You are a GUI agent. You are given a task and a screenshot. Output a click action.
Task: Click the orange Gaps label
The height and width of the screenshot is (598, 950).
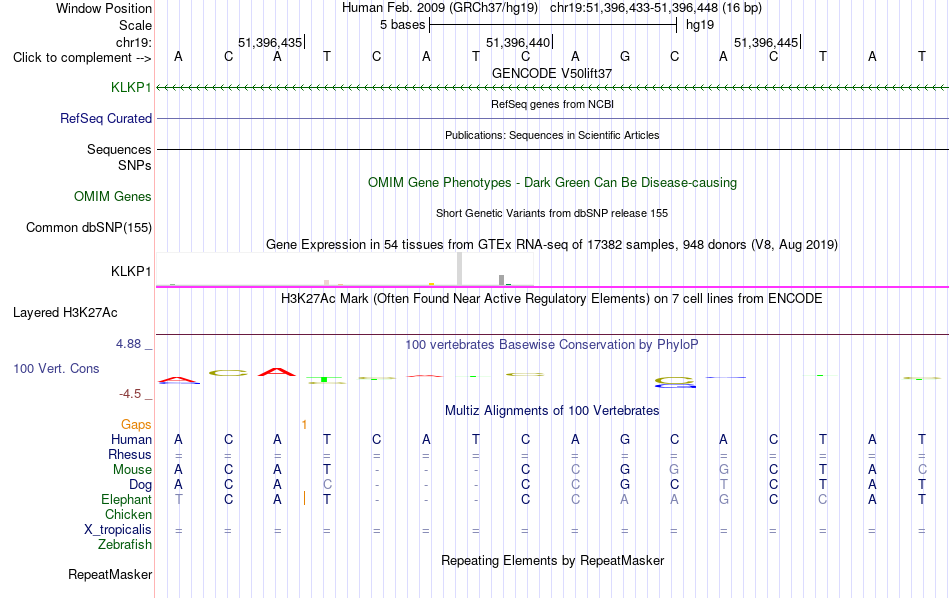click(136, 425)
